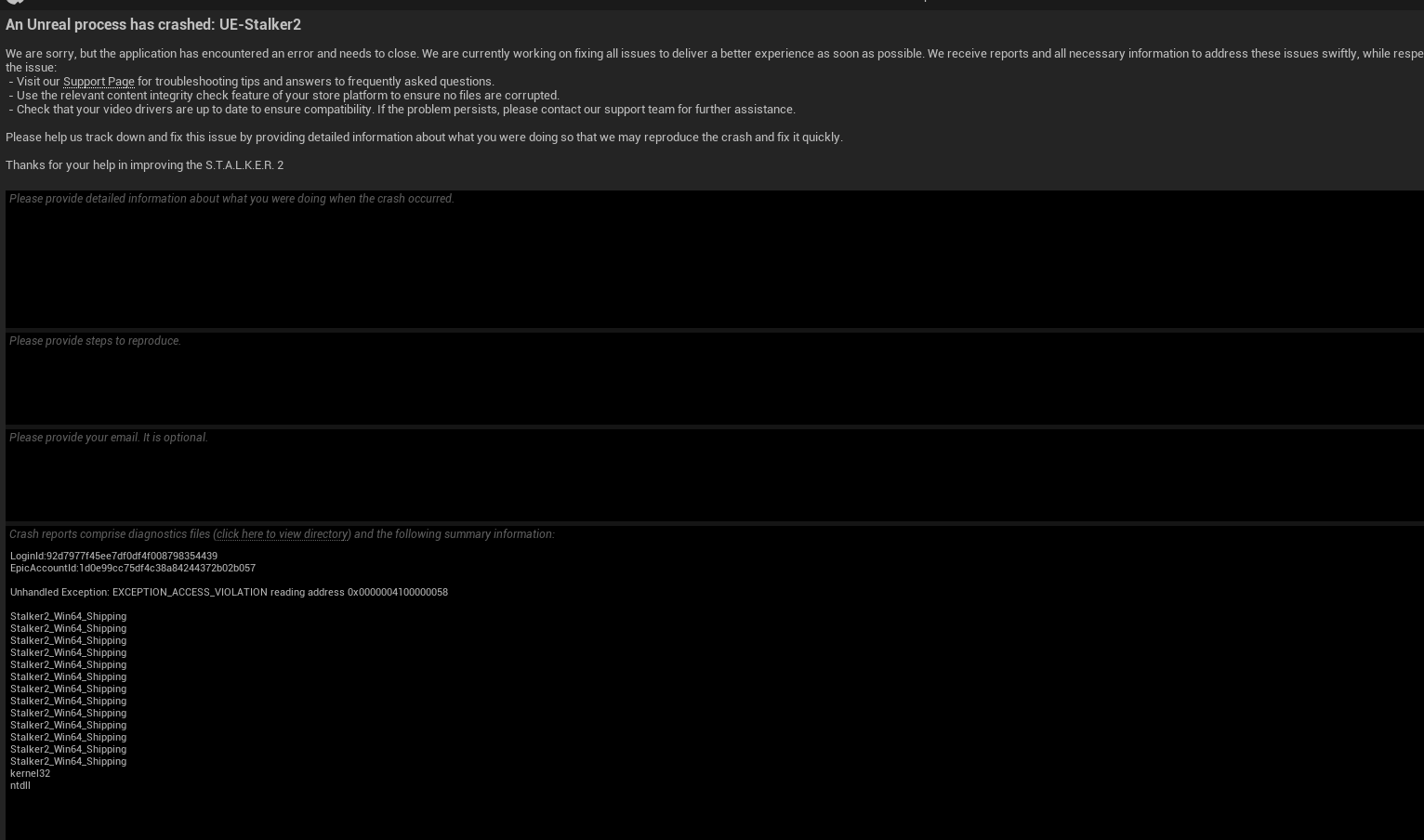
Task: Click the empty area below the call stack
Action: (715, 816)
